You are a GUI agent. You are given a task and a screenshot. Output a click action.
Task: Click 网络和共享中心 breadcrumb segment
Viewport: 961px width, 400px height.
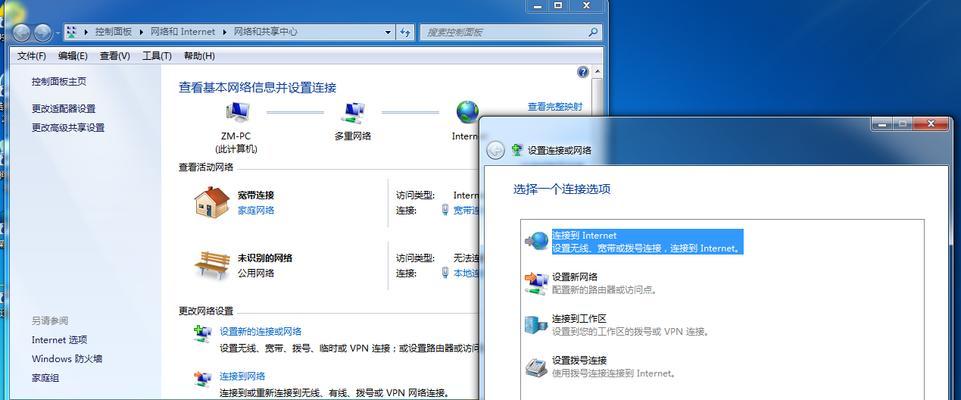265,32
